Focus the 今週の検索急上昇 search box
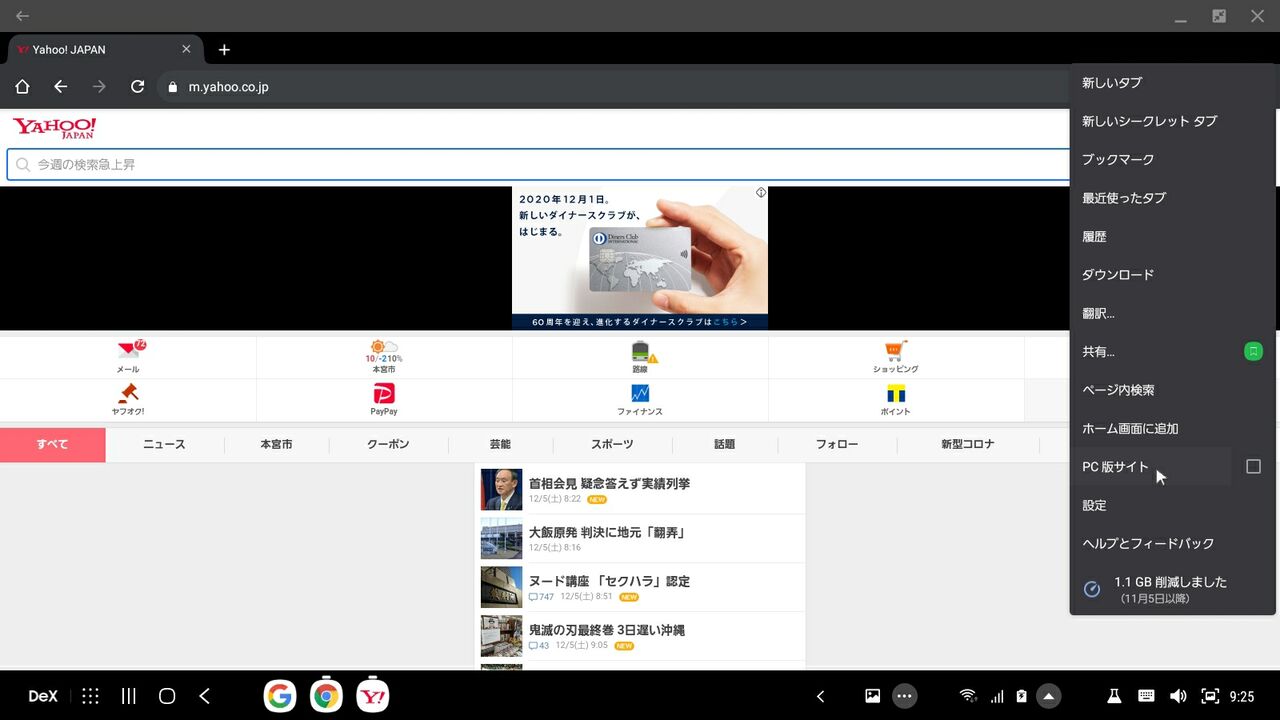This screenshot has width=1280, height=720. (x=540, y=164)
